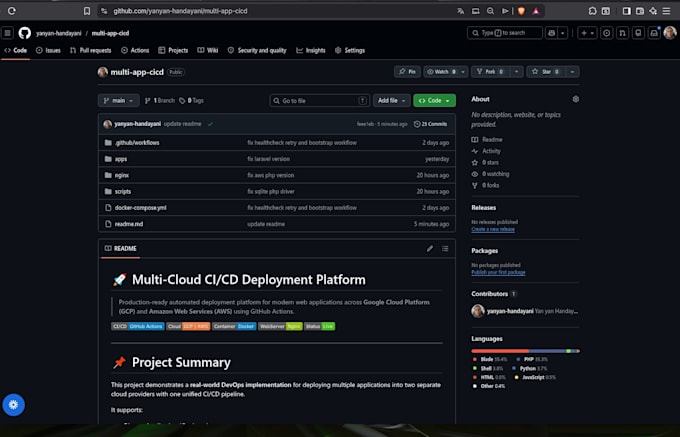Open the Activity link in About
Screen dimensions: 680x437
(x=486, y=151)
